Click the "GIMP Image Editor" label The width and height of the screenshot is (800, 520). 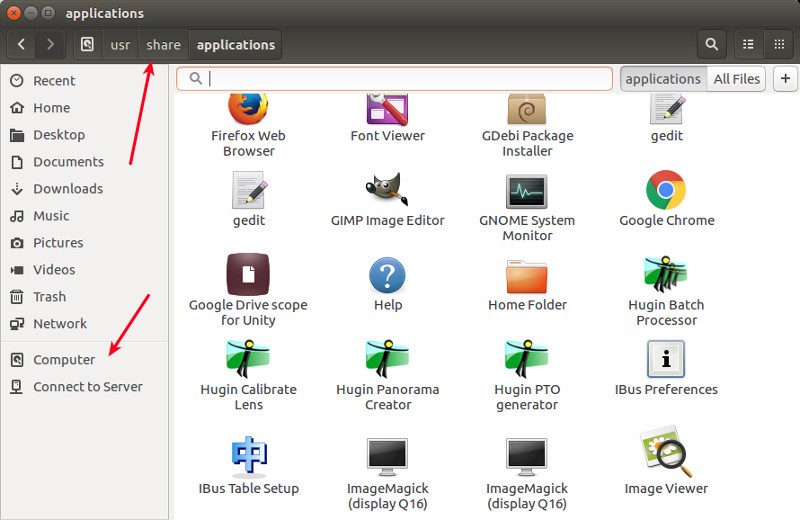[x=387, y=220]
